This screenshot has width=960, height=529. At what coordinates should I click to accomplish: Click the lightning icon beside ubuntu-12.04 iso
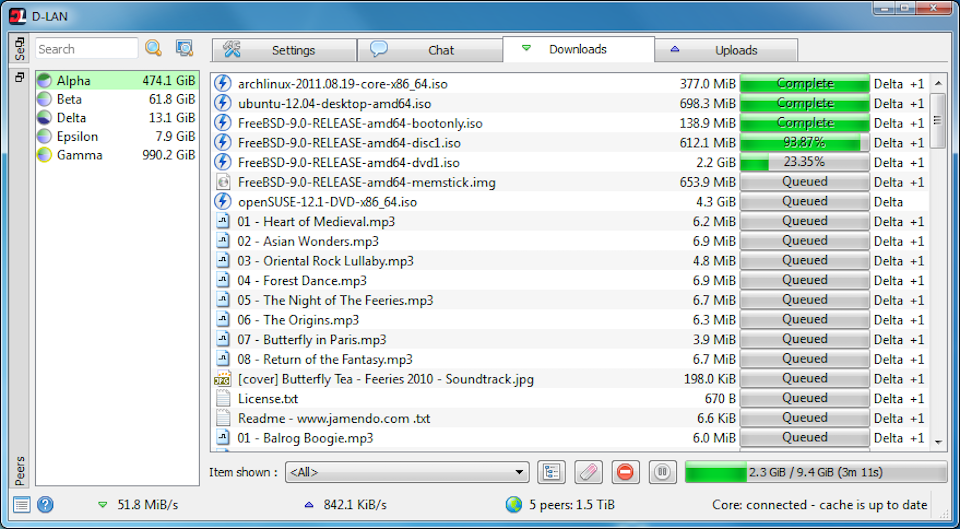pyautogui.click(x=223, y=103)
